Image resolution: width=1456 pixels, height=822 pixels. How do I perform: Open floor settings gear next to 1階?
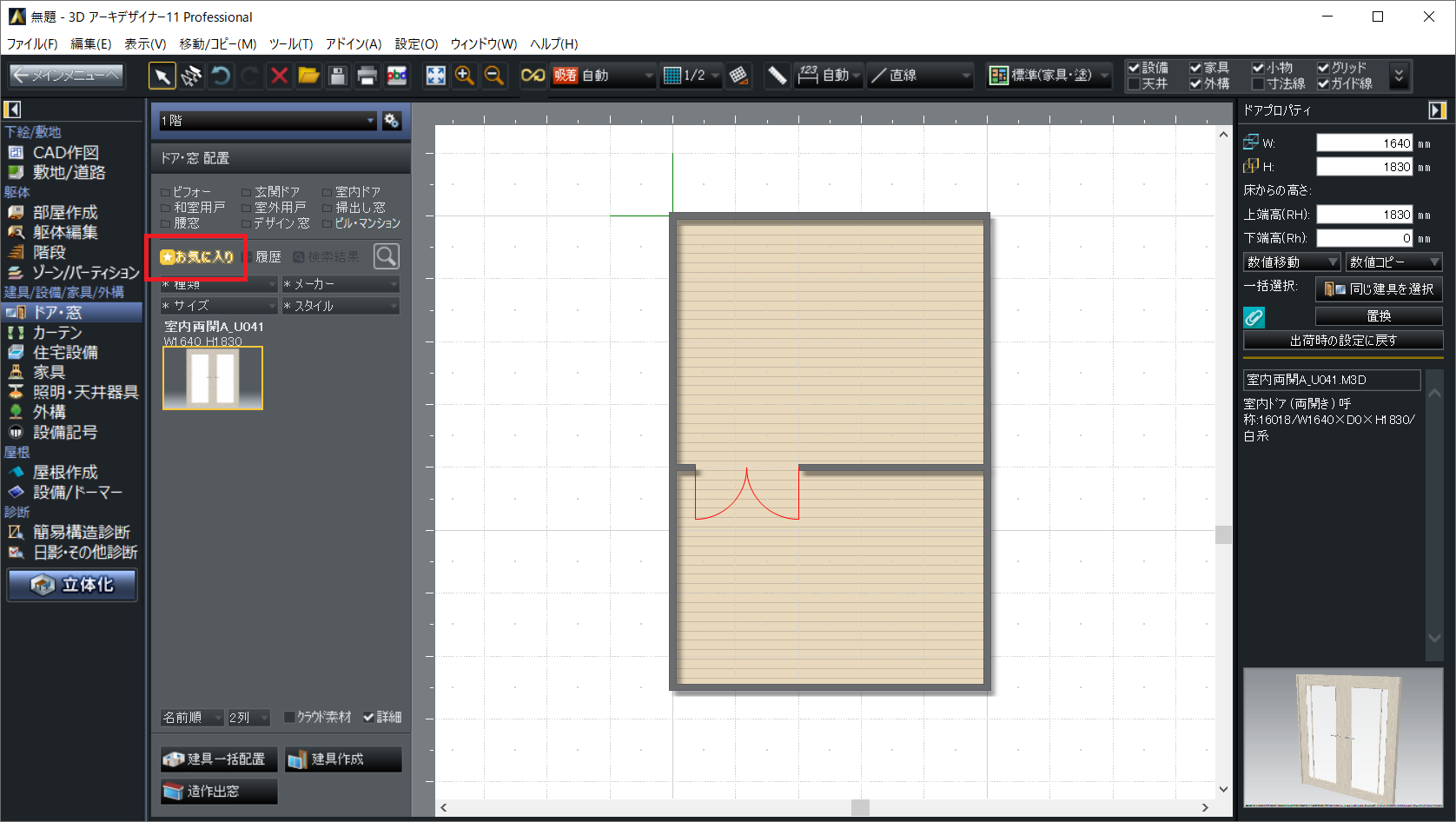pyautogui.click(x=392, y=121)
